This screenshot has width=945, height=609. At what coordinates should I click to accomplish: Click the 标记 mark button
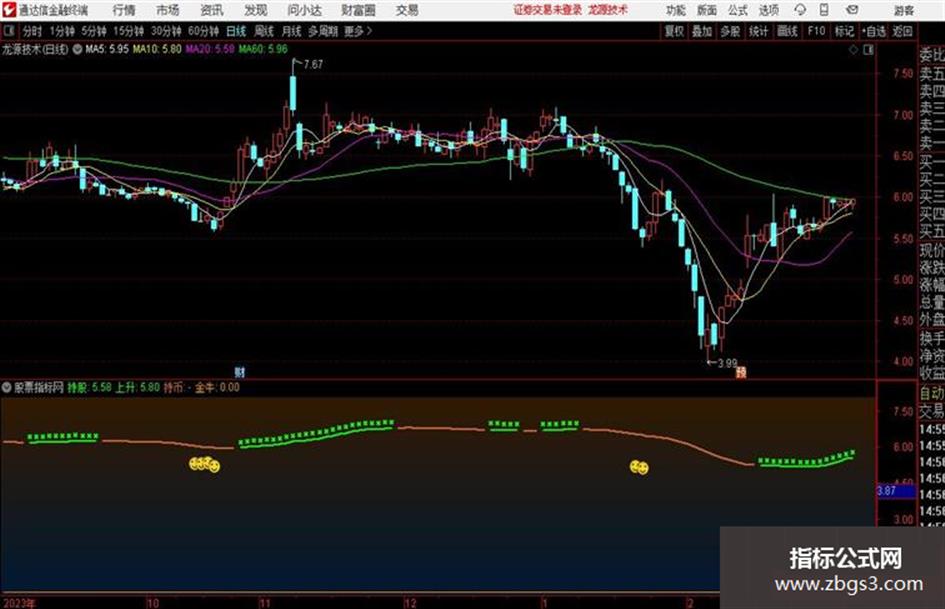pyautogui.click(x=844, y=31)
